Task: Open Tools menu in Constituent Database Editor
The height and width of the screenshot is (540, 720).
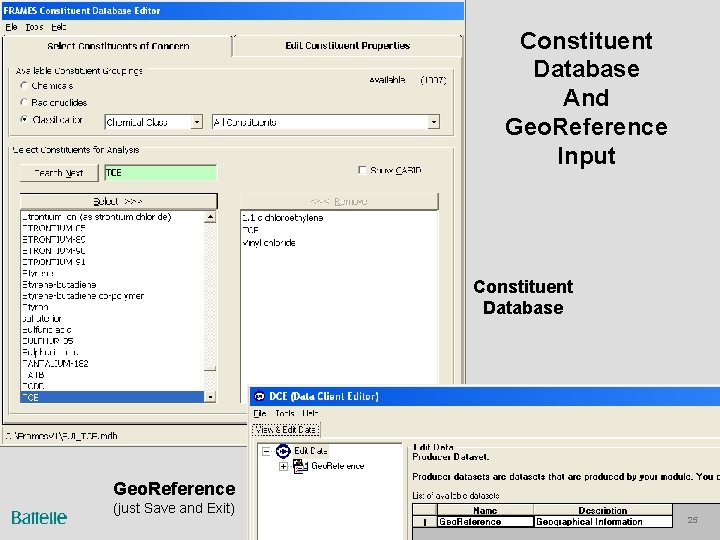Action: point(34,27)
